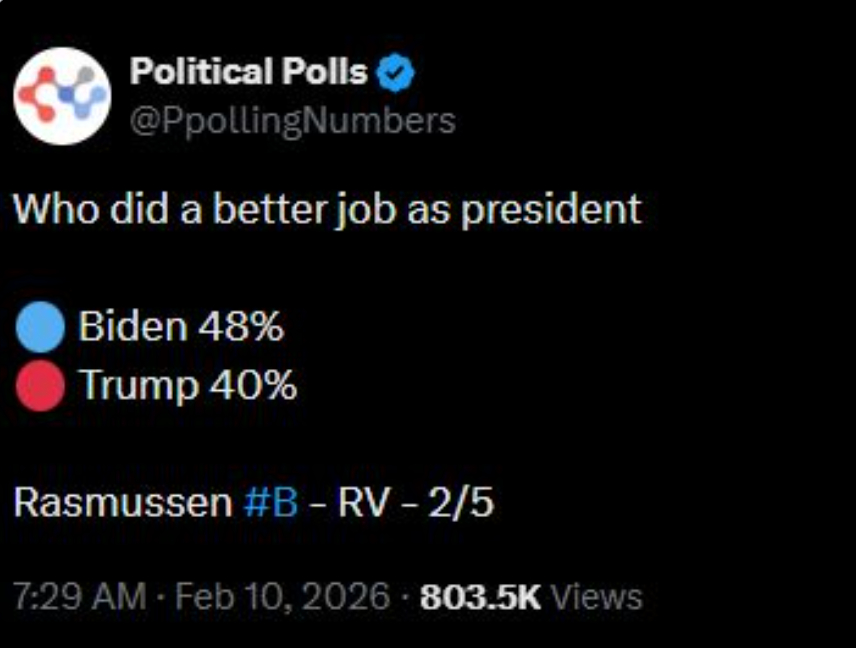Click the 803.5K view count number
The height and width of the screenshot is (648, 856).
[x=480, y=597]
